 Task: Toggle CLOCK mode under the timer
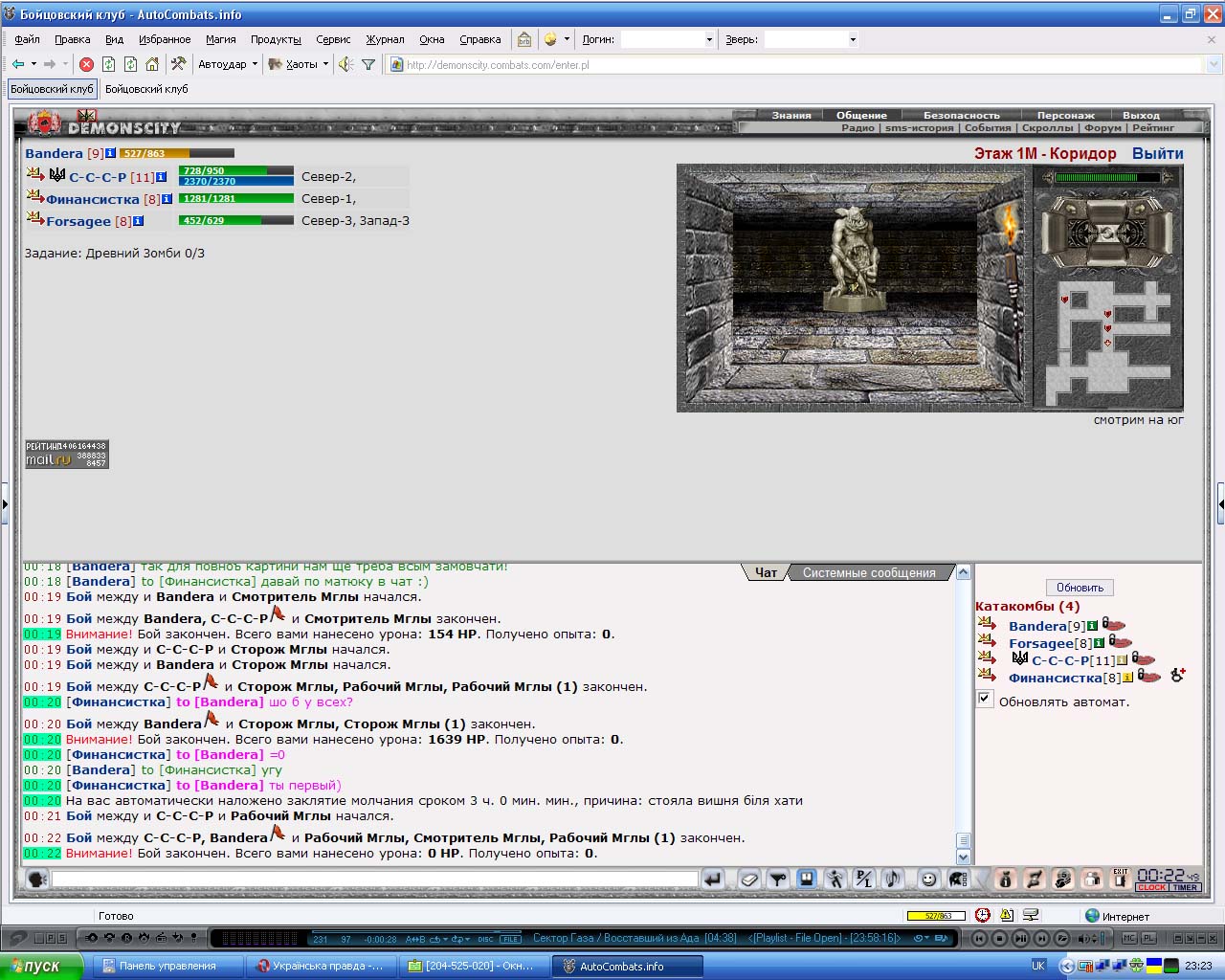click(x=1151, y=887)
